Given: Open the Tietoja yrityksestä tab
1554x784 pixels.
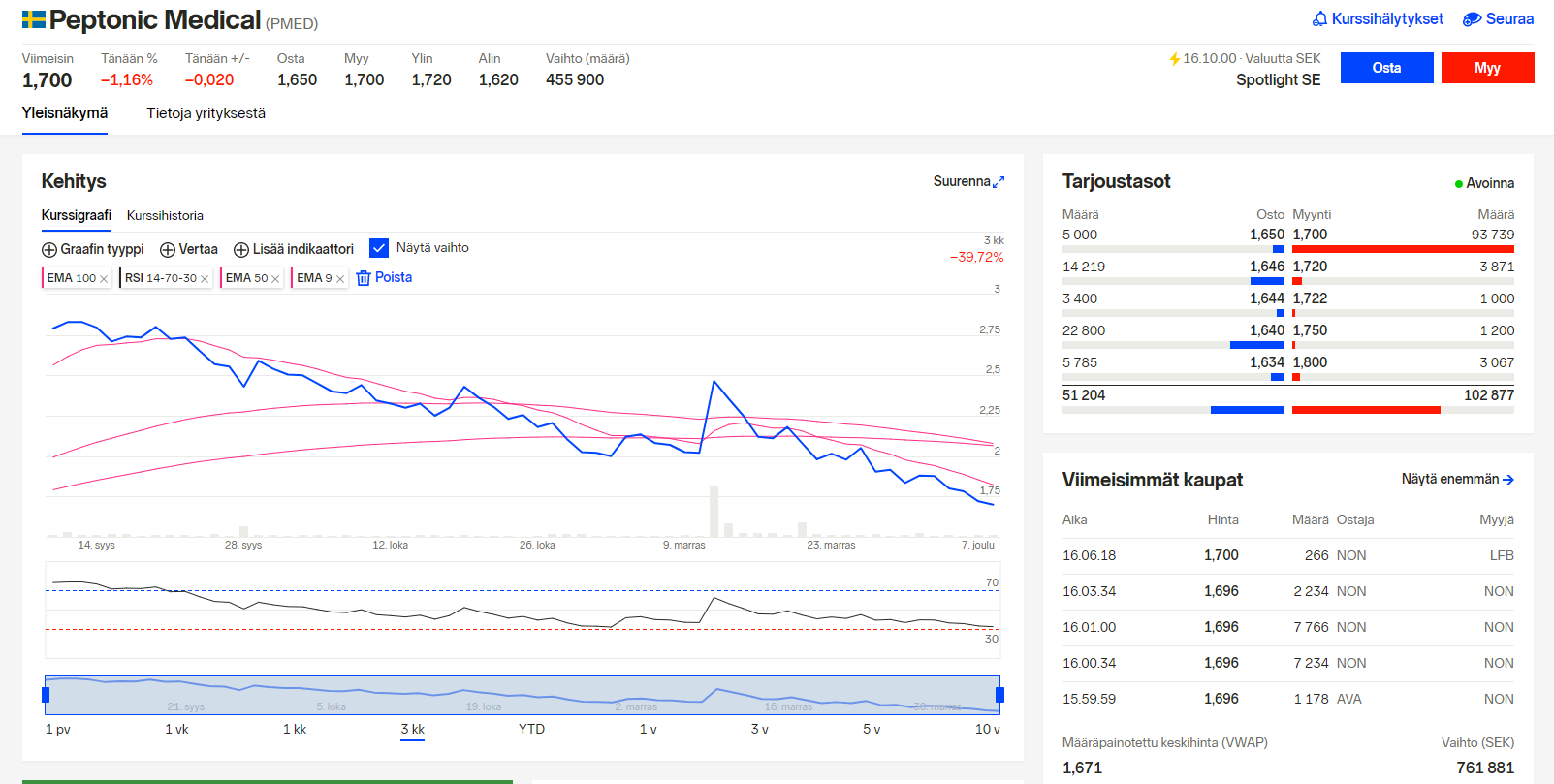Looking at the screenshot, I should click(206, 113).
